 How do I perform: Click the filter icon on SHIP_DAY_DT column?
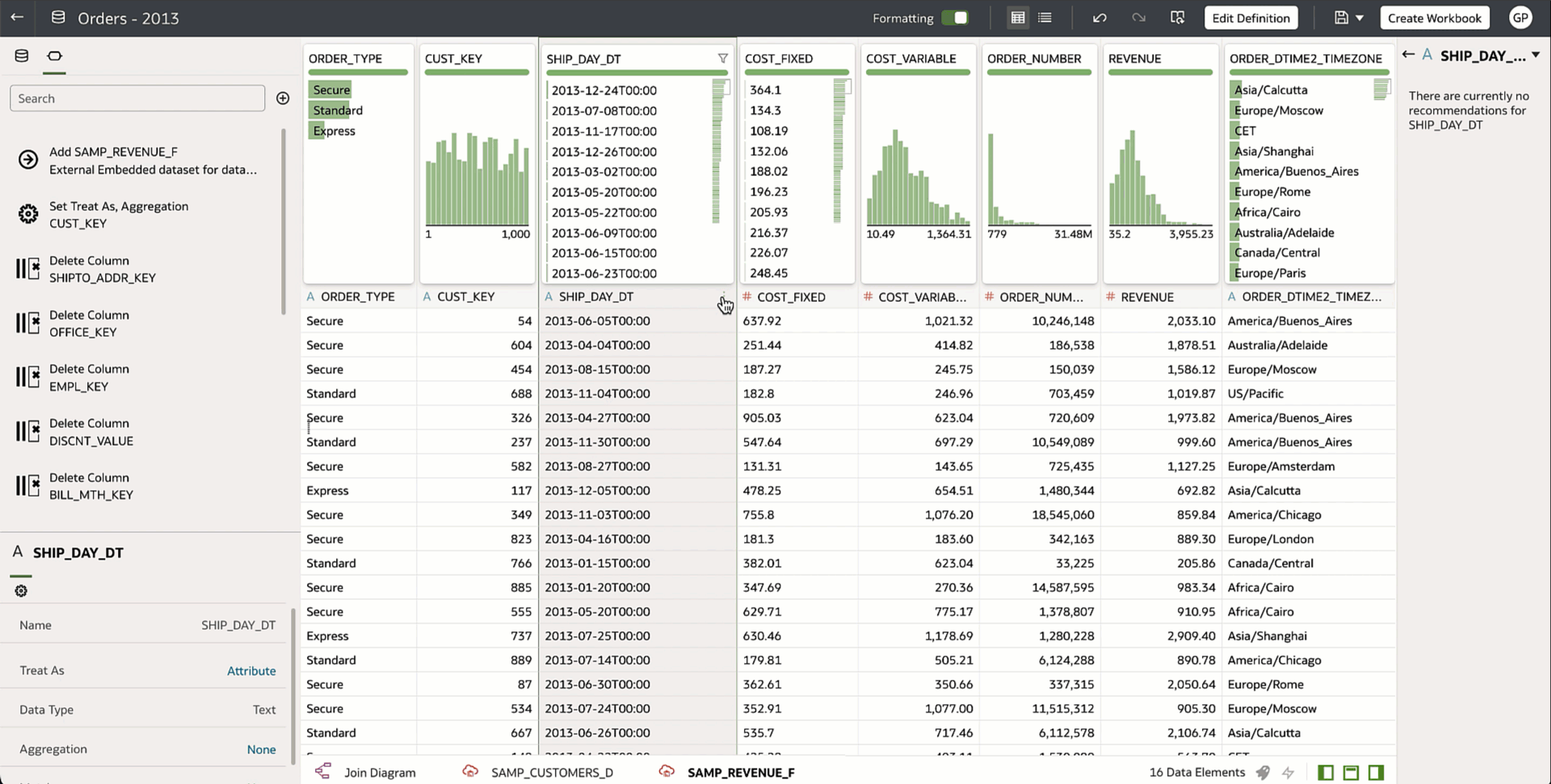[x=723, y=58]
